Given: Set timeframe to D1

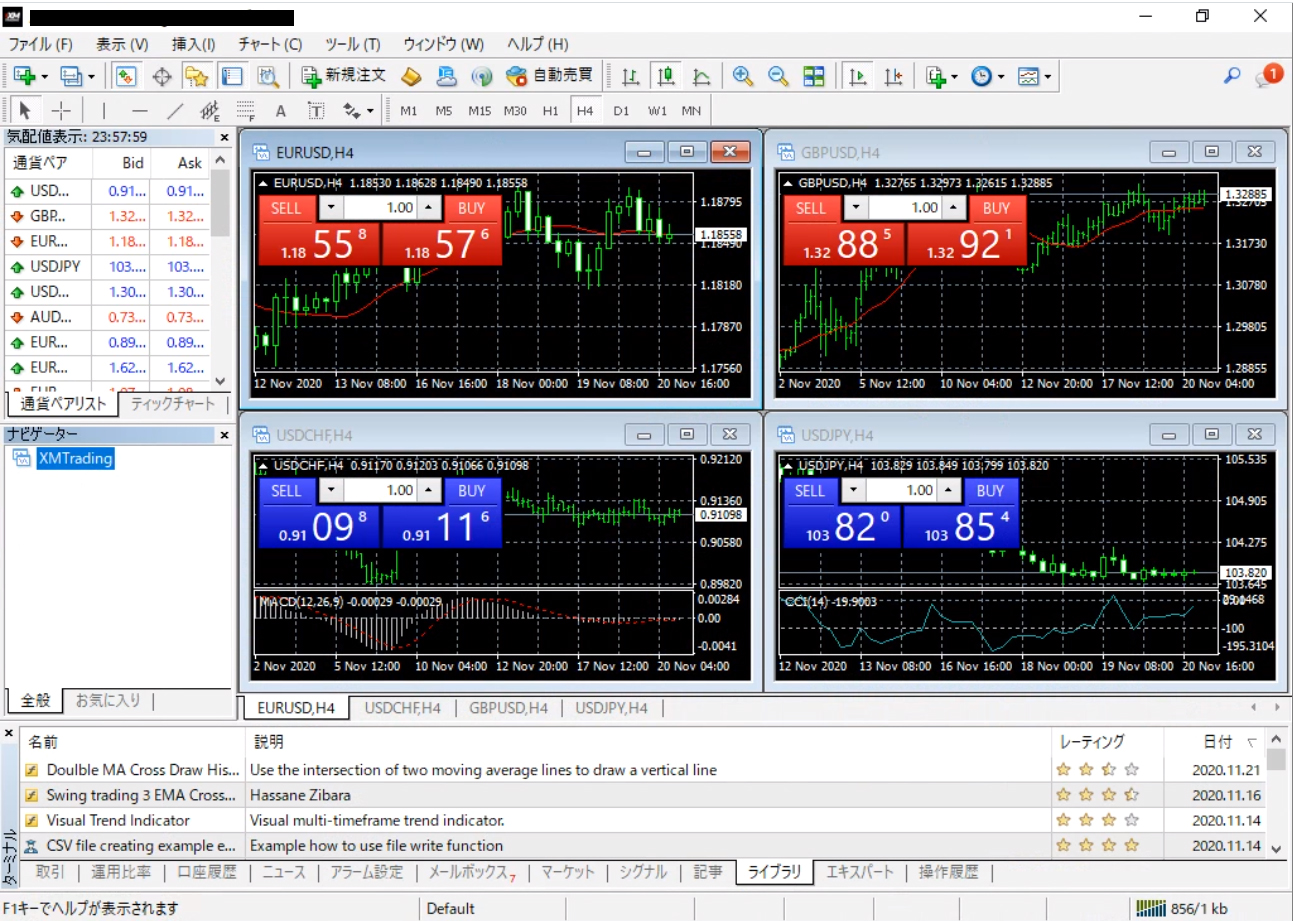Looking at the screenshot, I should pos(621,111).
